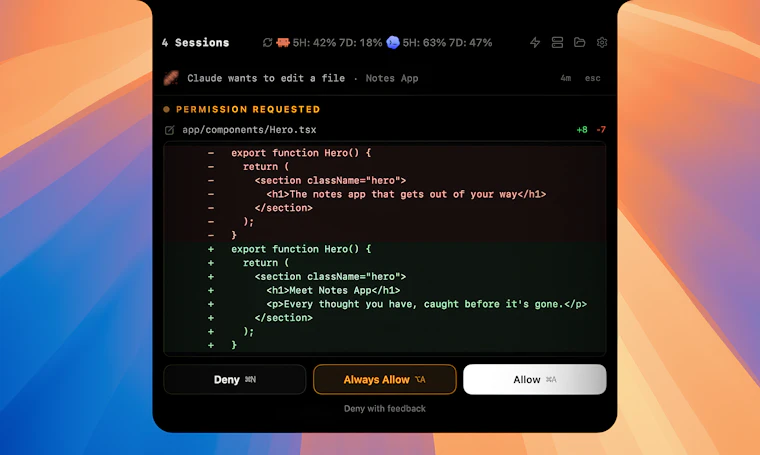Click the edit-file icon next to Hero.tsx
Viewport: 760px width, 455px height.
[x=170, y=130]
